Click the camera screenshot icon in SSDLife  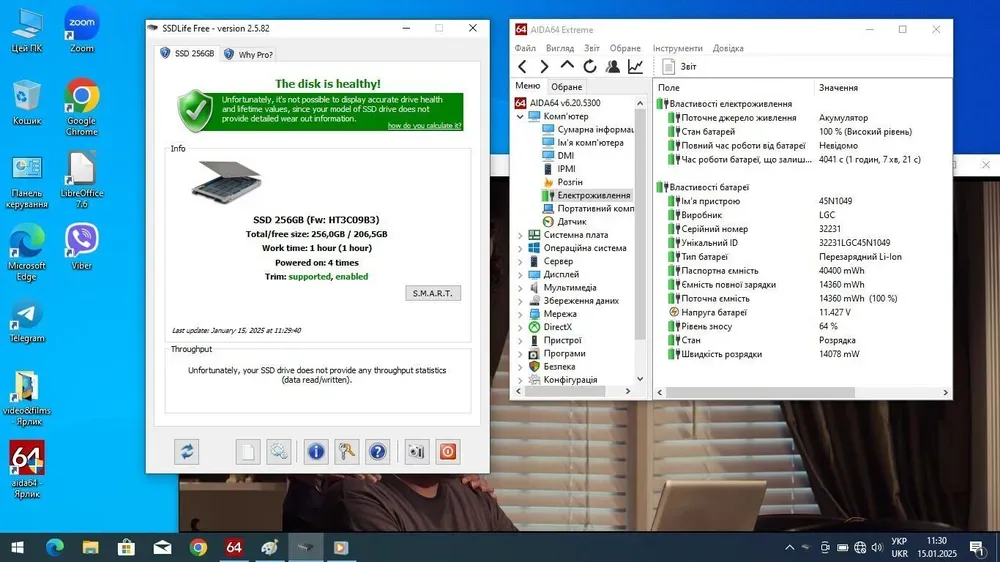417,451
